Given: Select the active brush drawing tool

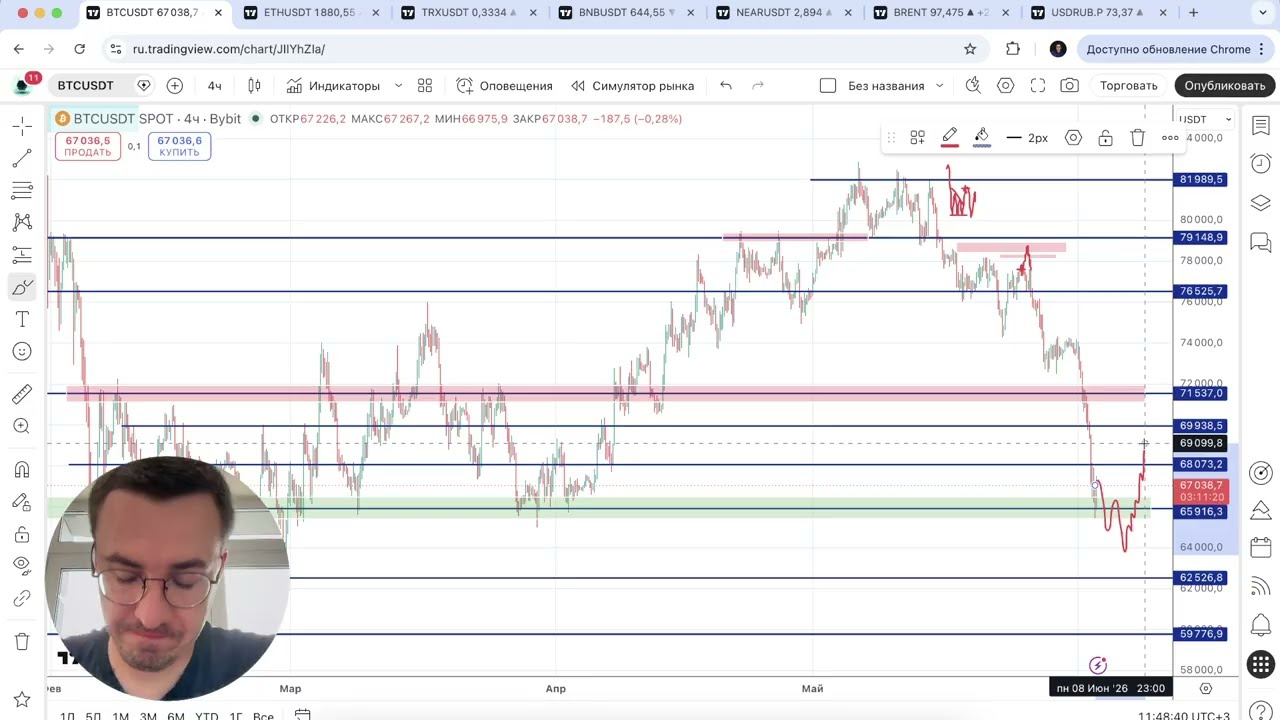Looking at the screenshot, I should [x=22, y=287].
